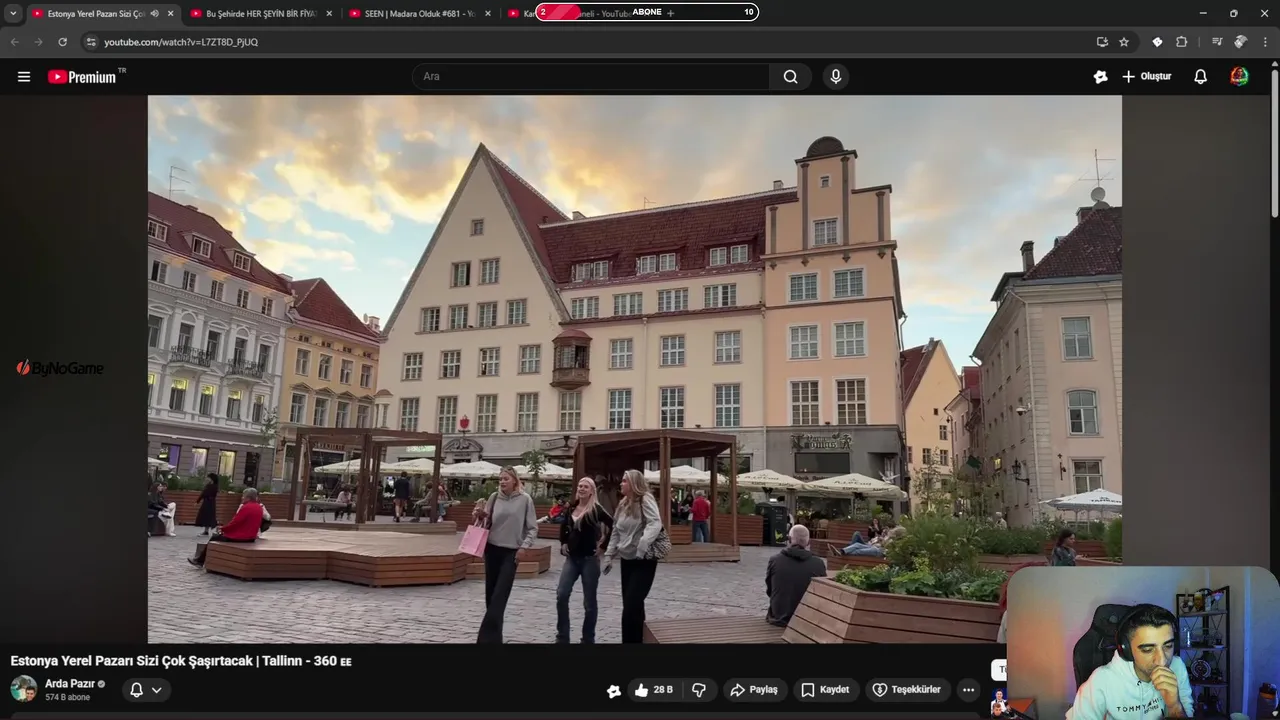This screenshot has width=1280, height=720.
Task: Bookmark this page with the star
Action: pyautogui.click(x=1124, y=42)
